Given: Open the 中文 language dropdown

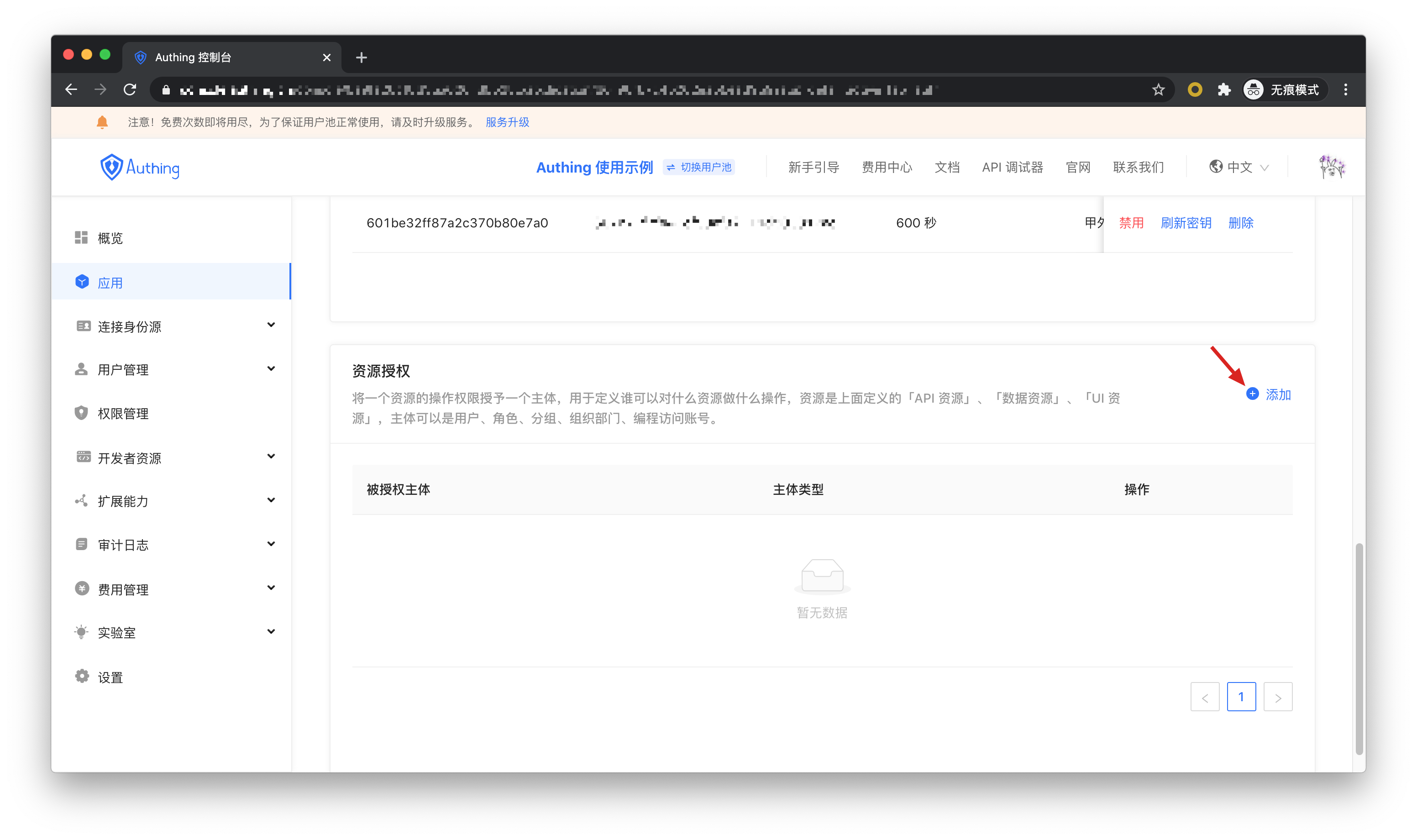Looking at the screenshot, I should pyautogui.click(x=1239, y=167).
